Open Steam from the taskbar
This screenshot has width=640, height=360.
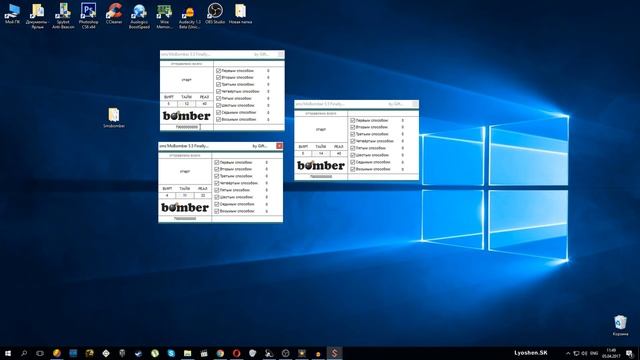pos(138,353)
